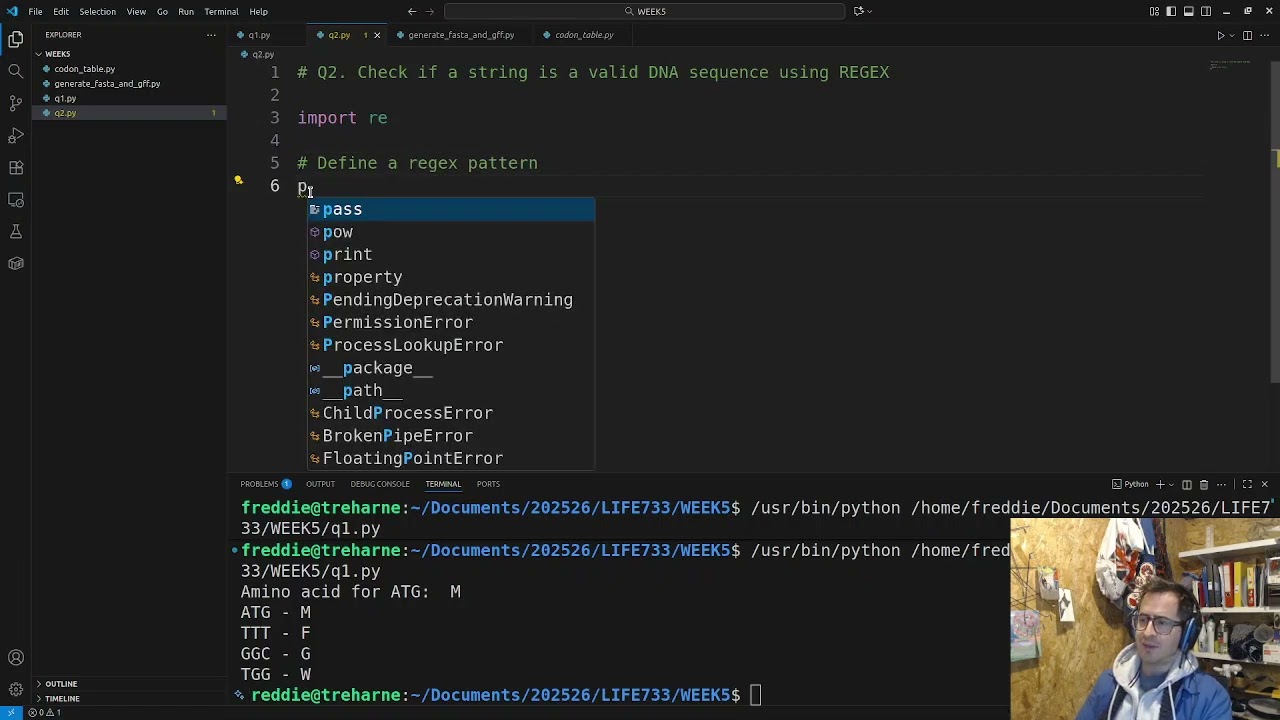Run the Python file with the play button
1280x720 pixels.
[x=1220, y=35]
